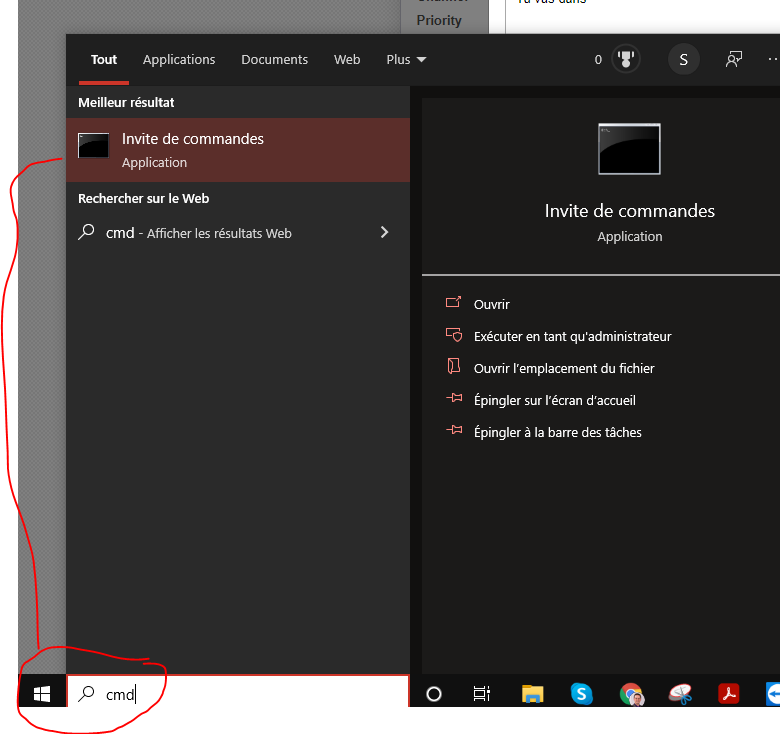Open Cortana circle icon on taskbar

click(434, 693)
